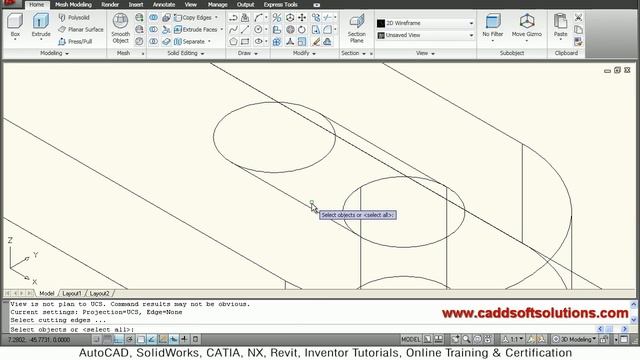Select the Box solid tool
Image resolution: width=640 pixels, height=360 pixels.
15,25
